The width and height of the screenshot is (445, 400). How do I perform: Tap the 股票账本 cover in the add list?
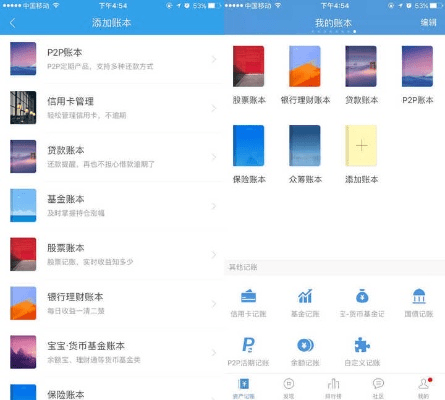[23, 254]
